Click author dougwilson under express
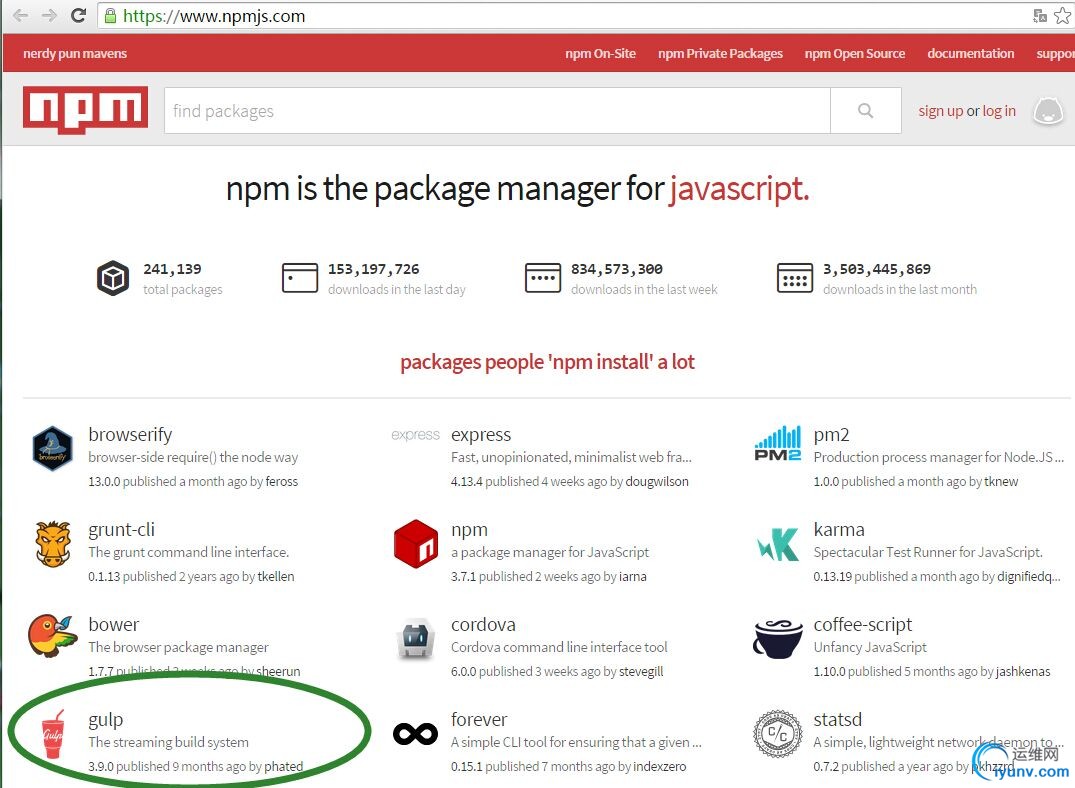1075x788 pixels. point(657,481)
